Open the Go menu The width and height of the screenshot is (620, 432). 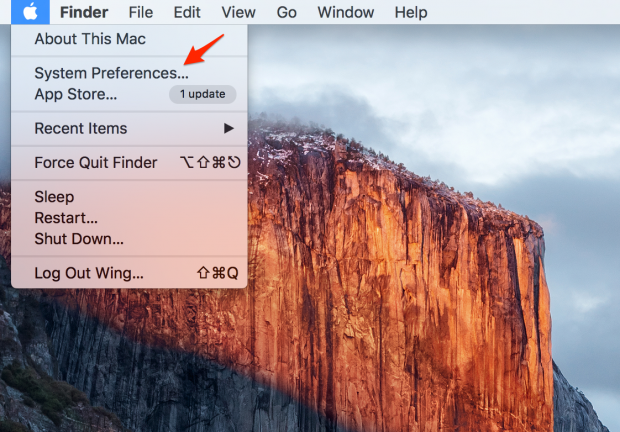(x=287, y=13)
